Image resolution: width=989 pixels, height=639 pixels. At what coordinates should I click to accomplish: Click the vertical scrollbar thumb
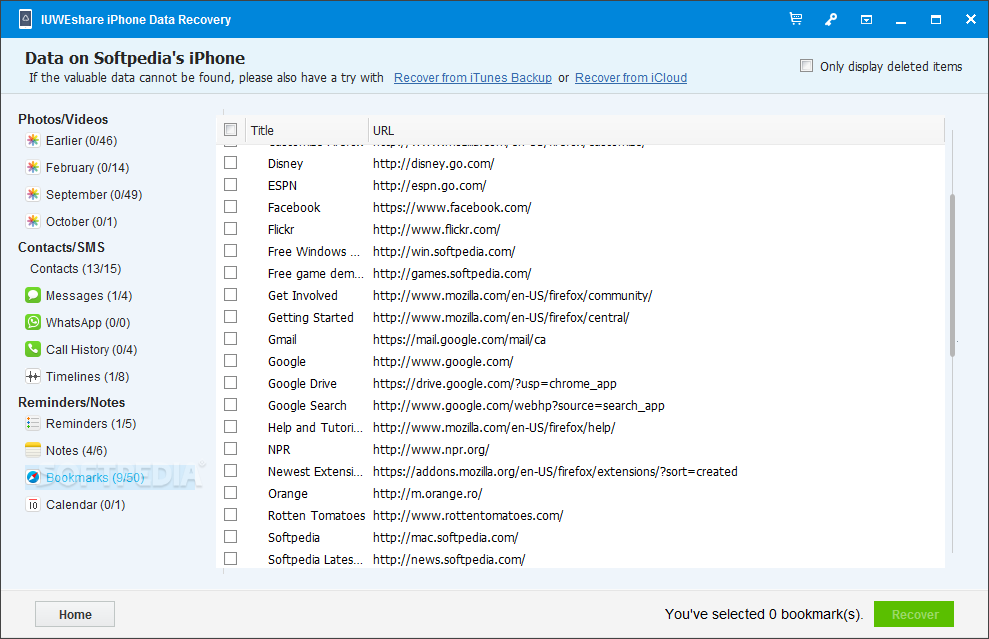[952, 275]
